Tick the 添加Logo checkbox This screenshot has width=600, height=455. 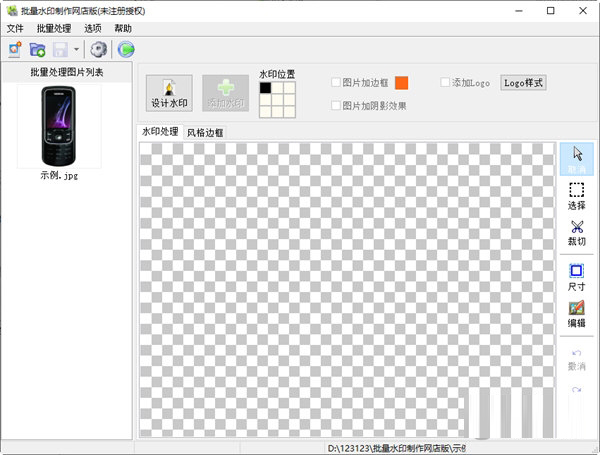(x=445, y=83)
